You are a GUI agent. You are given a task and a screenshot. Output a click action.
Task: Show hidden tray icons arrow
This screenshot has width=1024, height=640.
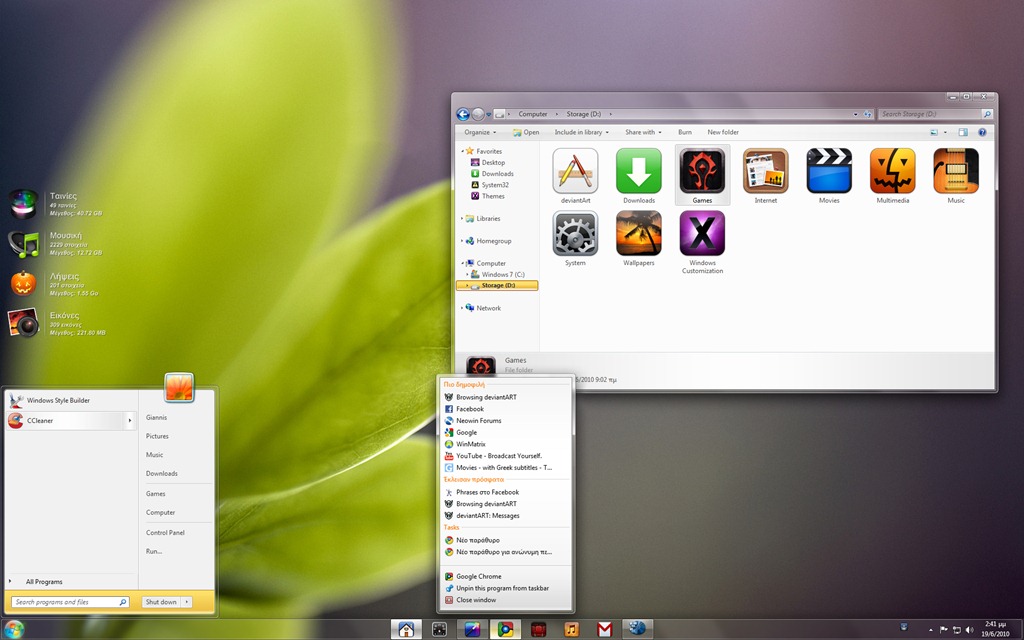click(x=931, y=631)
